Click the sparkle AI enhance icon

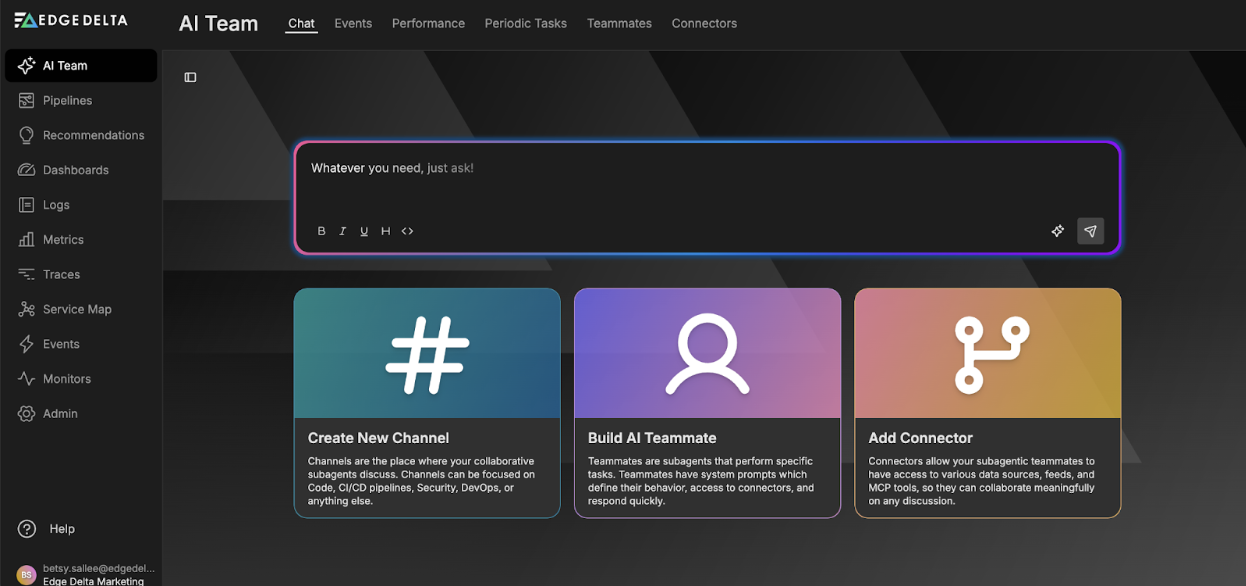click(1058, 231)
